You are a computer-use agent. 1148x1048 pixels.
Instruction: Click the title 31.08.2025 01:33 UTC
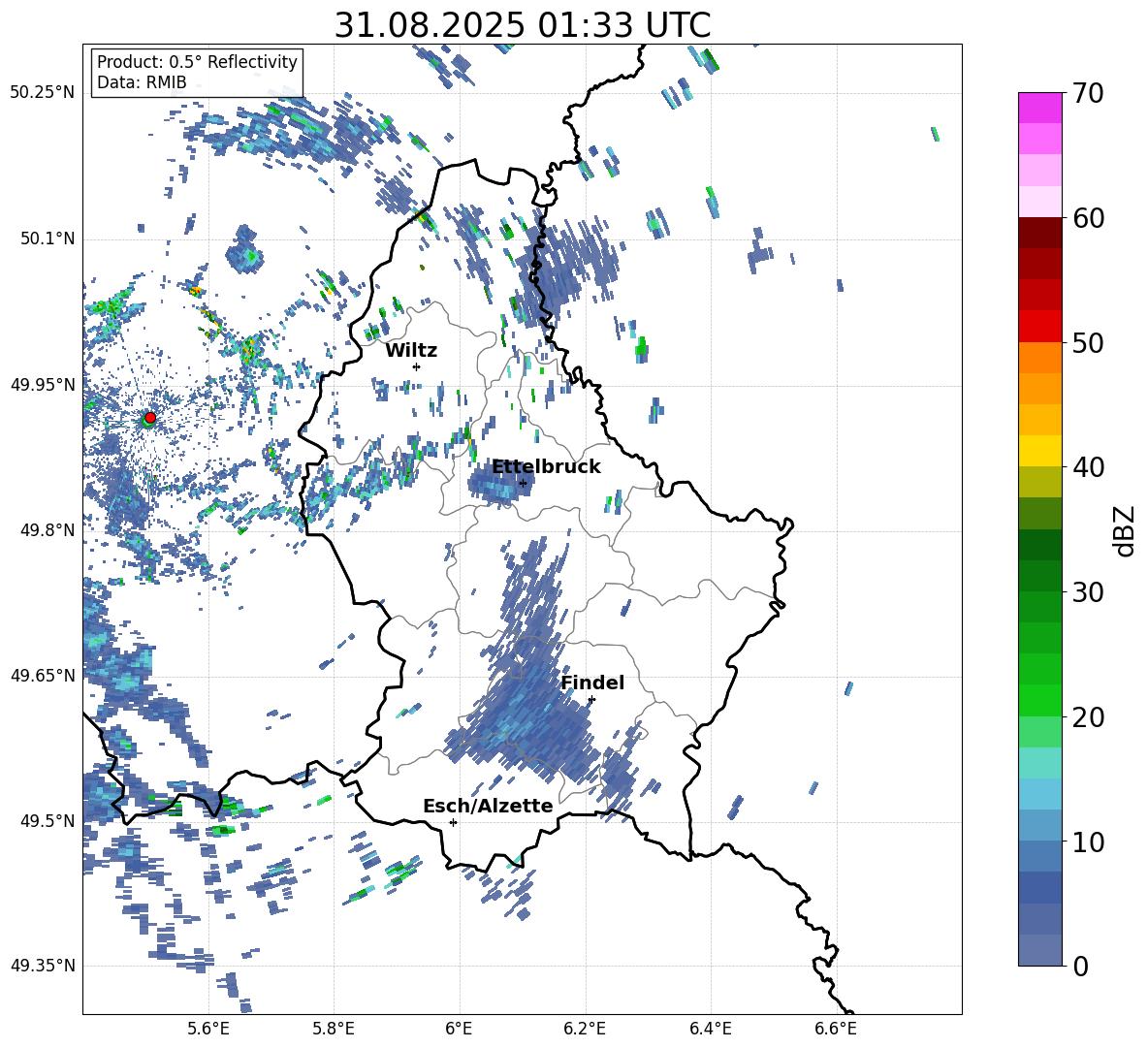pos(523,25)
